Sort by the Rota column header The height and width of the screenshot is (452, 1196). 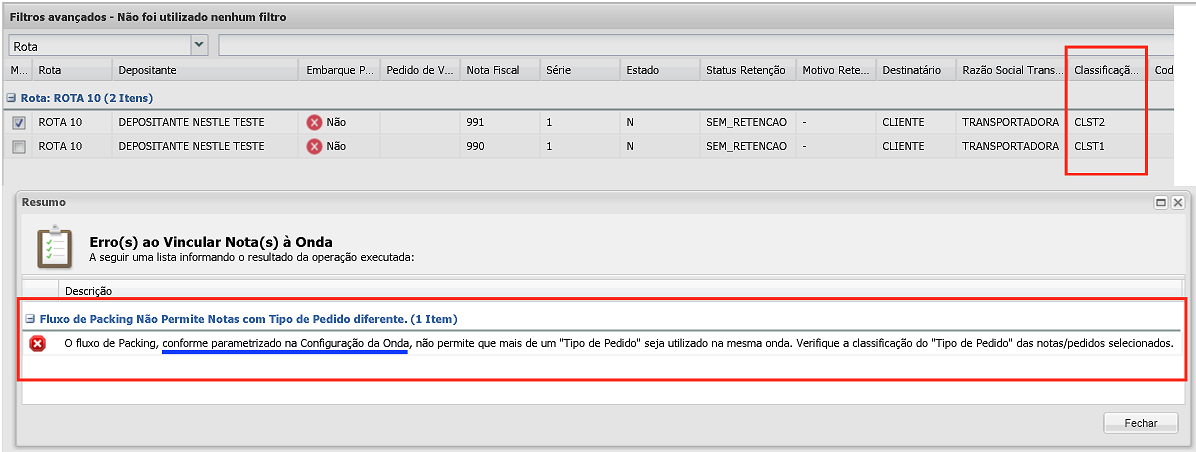coord(72,70)
